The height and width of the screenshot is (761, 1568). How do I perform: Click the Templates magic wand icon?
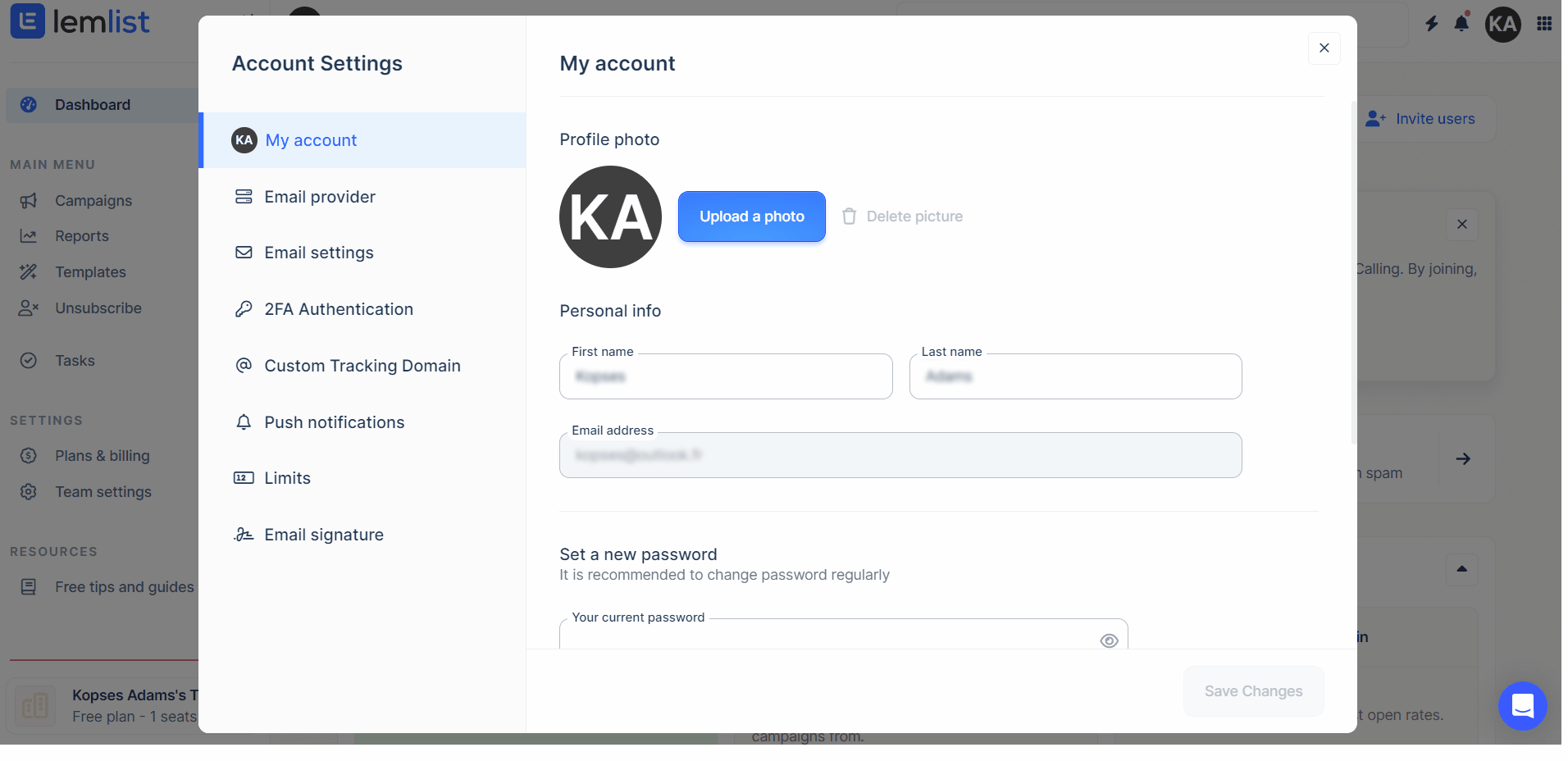point(29,272)
